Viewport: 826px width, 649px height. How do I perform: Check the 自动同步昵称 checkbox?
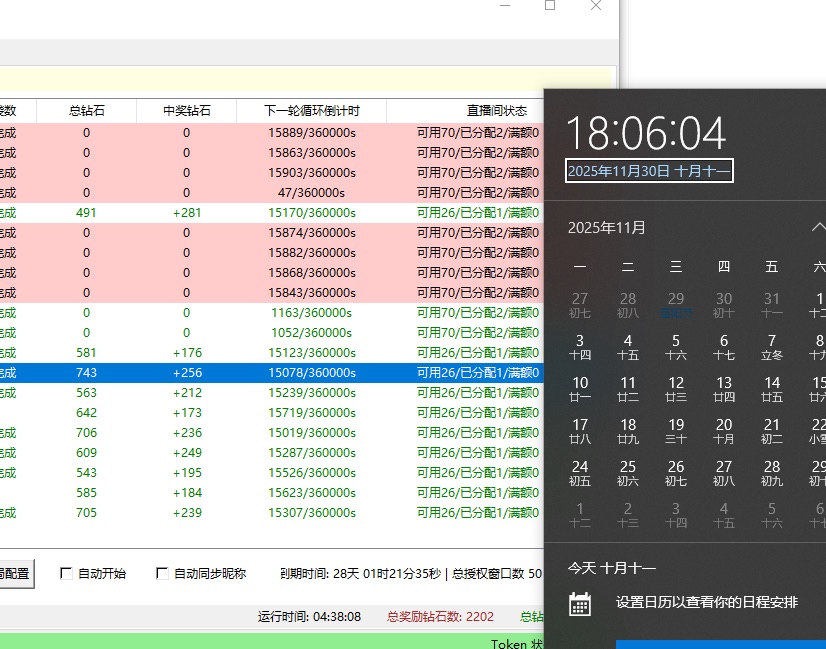coord(162,570)
